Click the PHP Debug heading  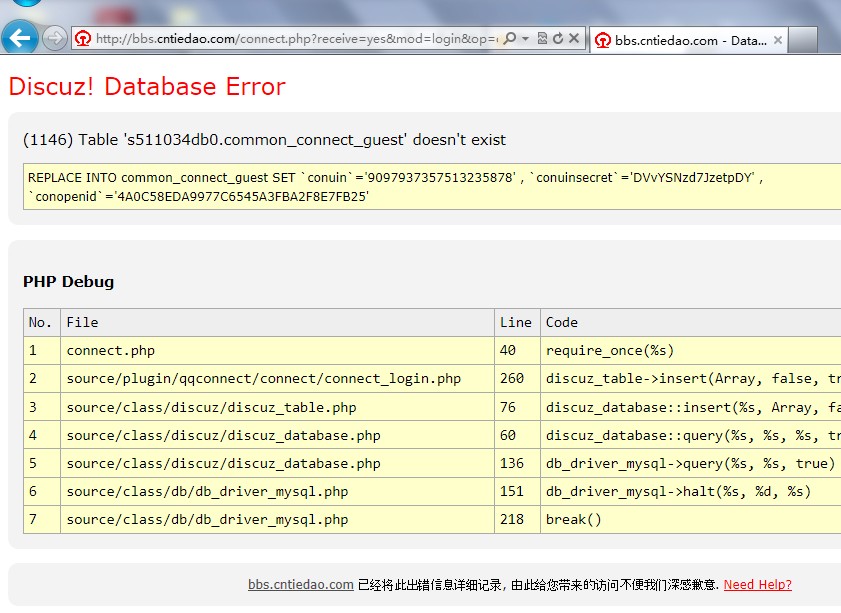[68, 282]
